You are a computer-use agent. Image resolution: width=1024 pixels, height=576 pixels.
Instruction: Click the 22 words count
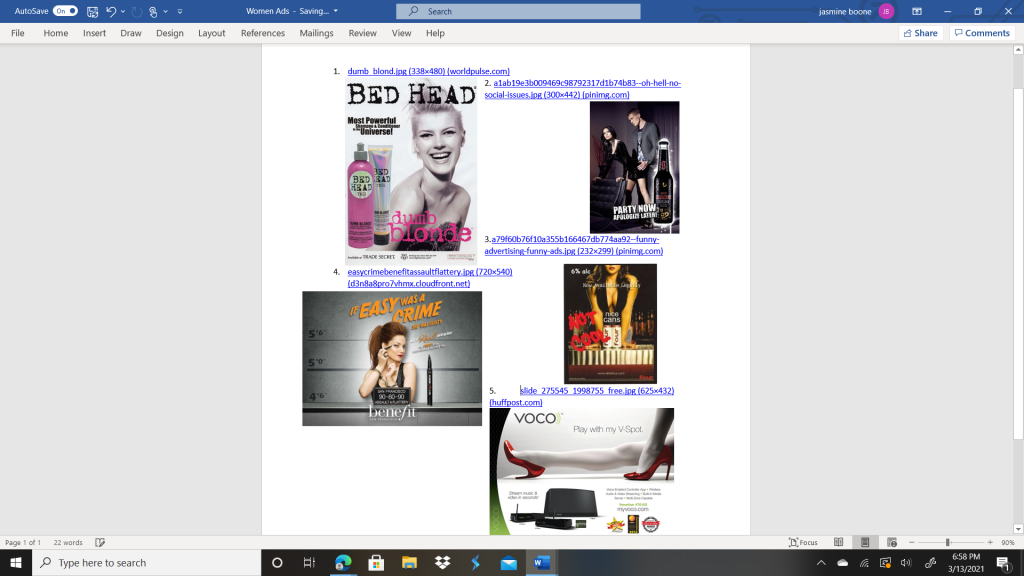[x=68, y=542]
